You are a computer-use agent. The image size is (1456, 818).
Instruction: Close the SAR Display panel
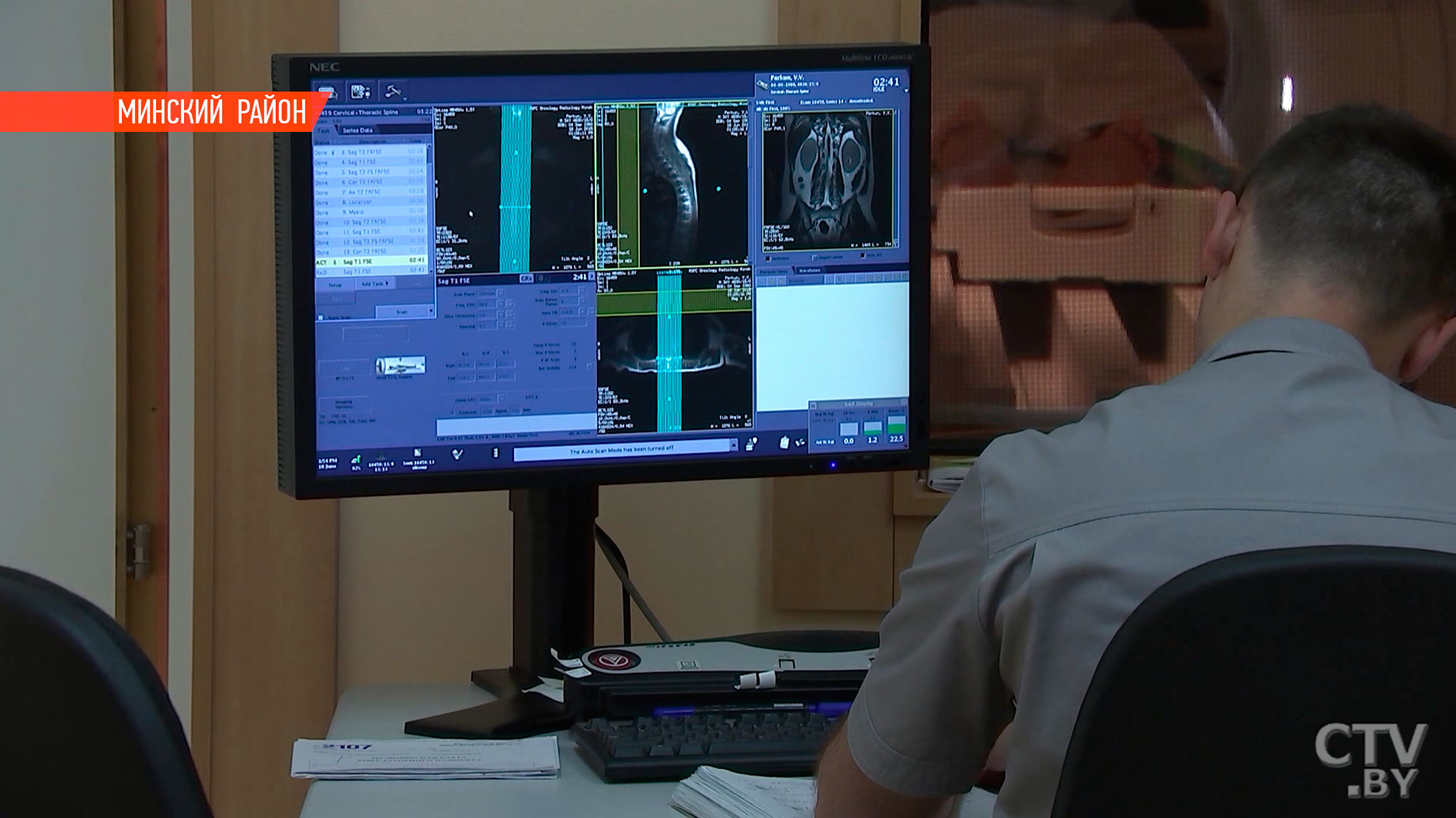(903, 403)
